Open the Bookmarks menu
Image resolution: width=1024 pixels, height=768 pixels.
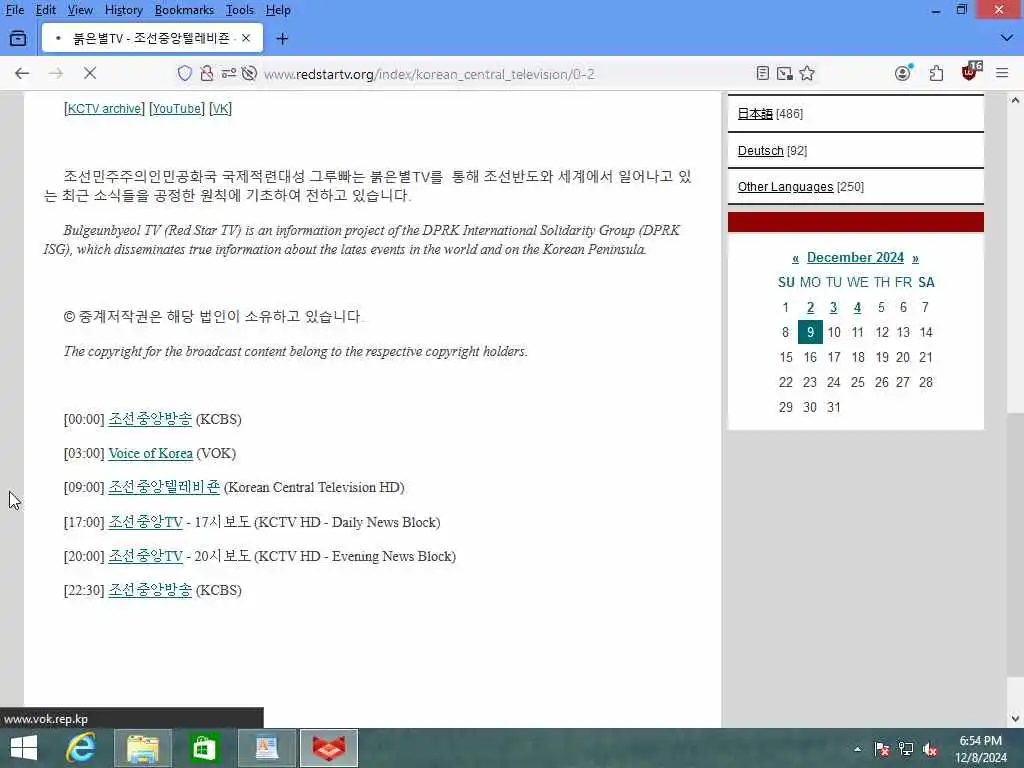point(184,10)
